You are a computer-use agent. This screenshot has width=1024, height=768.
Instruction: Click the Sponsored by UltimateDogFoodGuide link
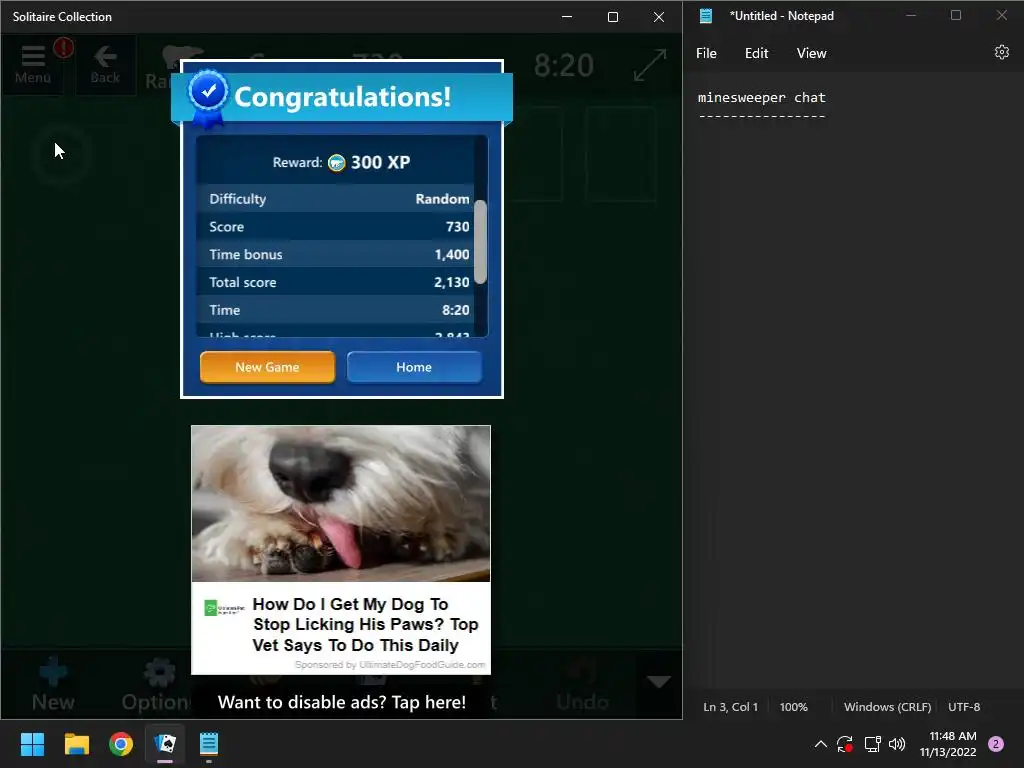pos(390,665)
